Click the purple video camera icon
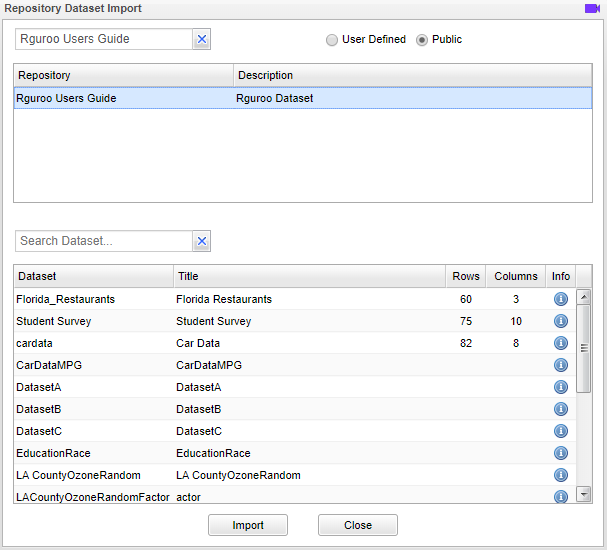The image size is (607, 550). point(591,8)
